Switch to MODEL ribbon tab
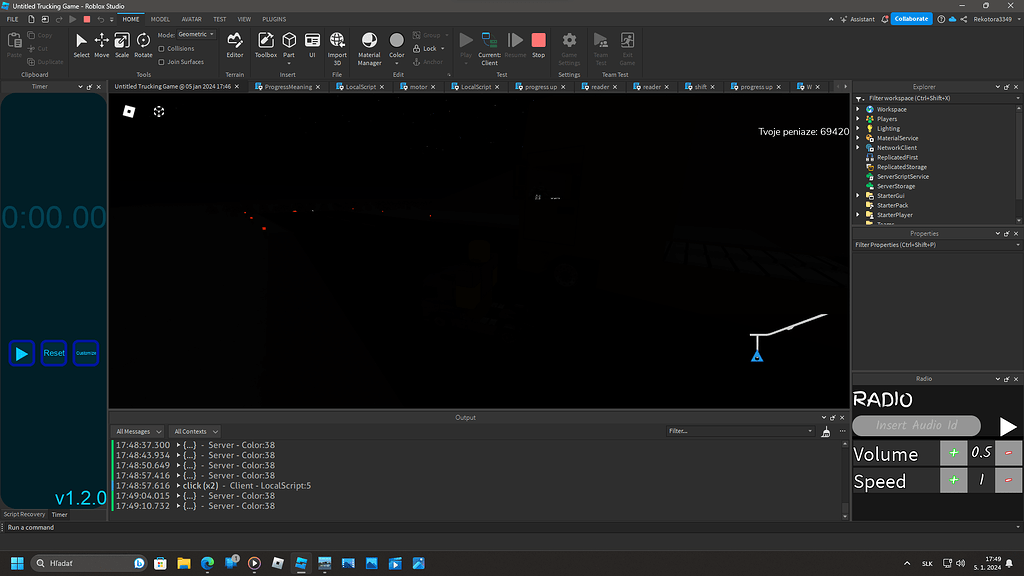The height and width of the screenshot is (576, 1024). click(x=160, y=19)
